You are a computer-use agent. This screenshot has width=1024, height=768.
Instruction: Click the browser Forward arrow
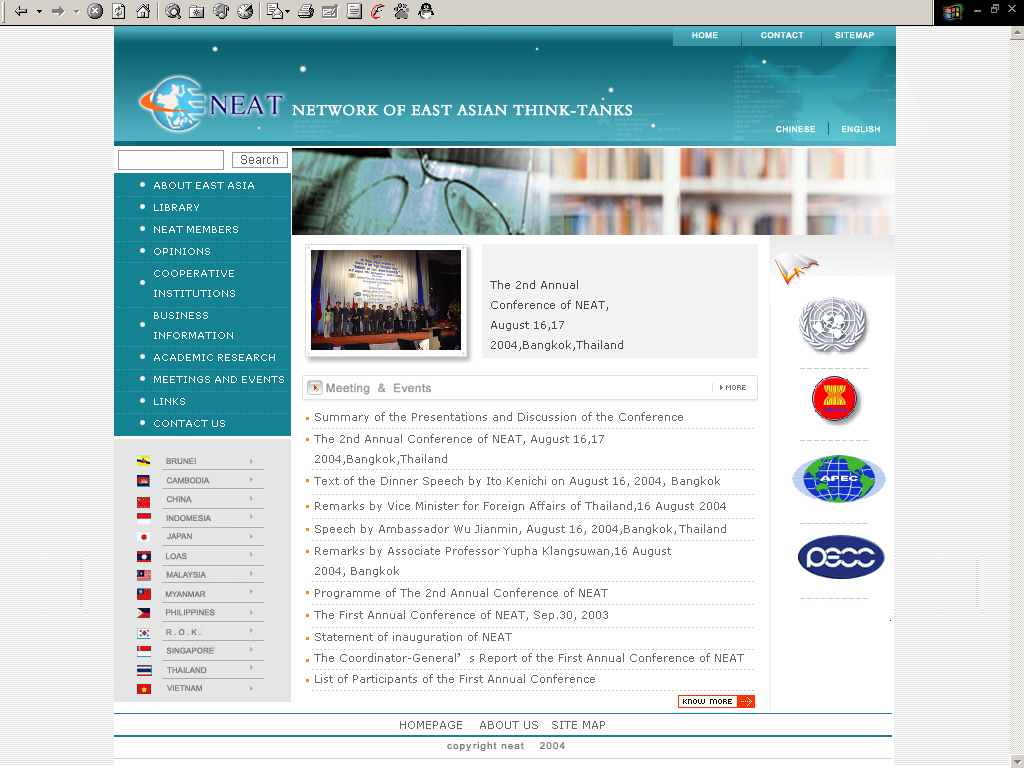58,11
